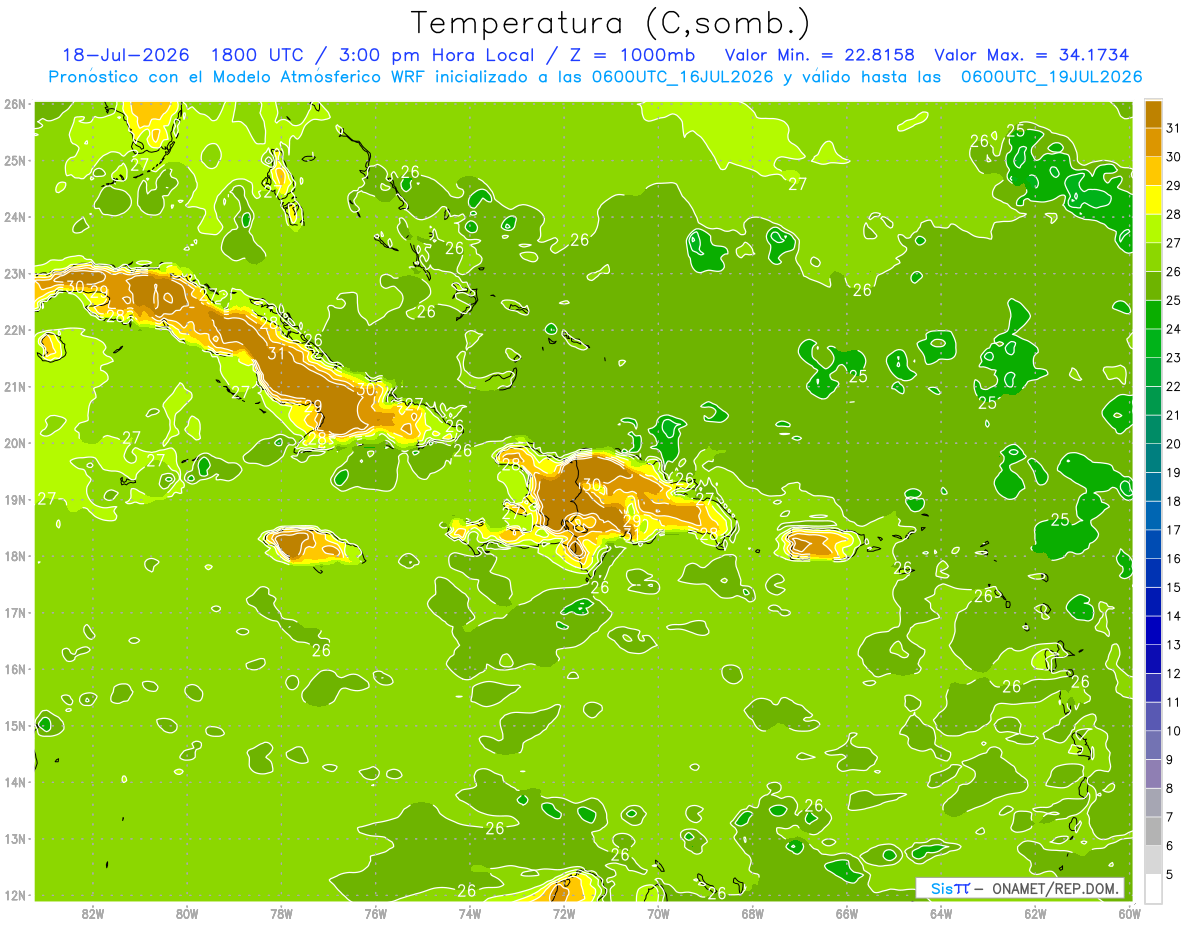
Task: Click the 66W longitude axis label
Action: point(846,913)
